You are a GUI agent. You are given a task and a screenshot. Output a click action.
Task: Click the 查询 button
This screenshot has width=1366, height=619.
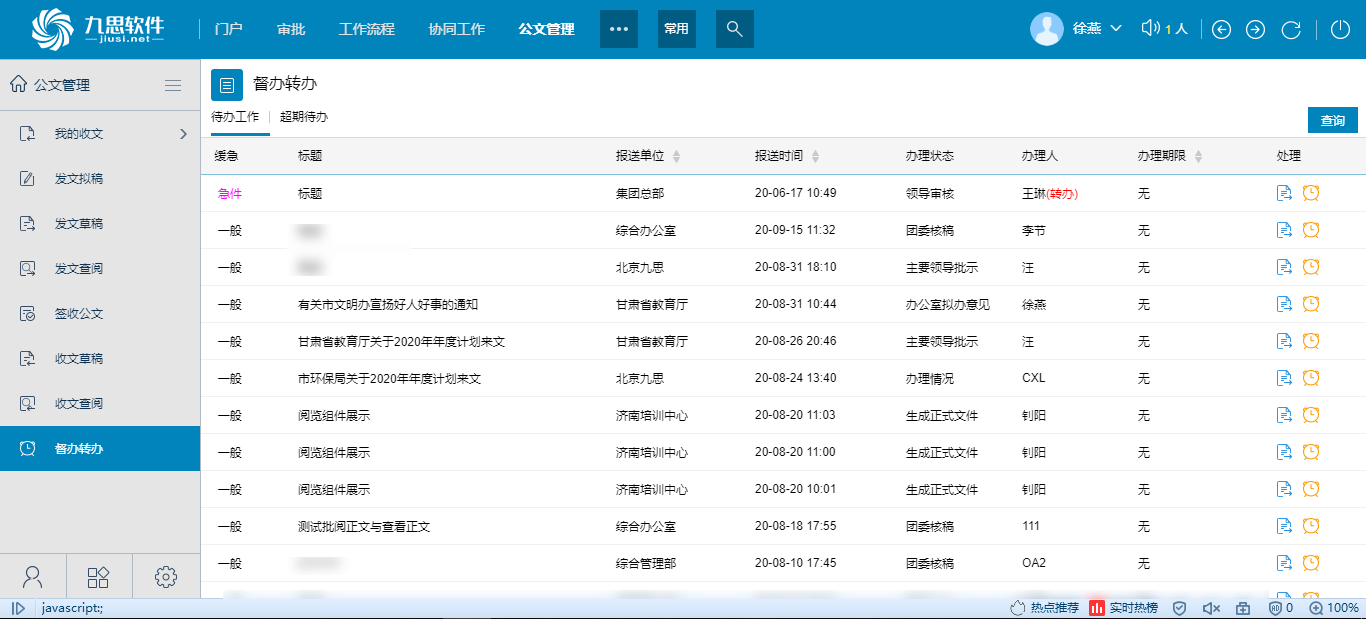point(1332,120)
